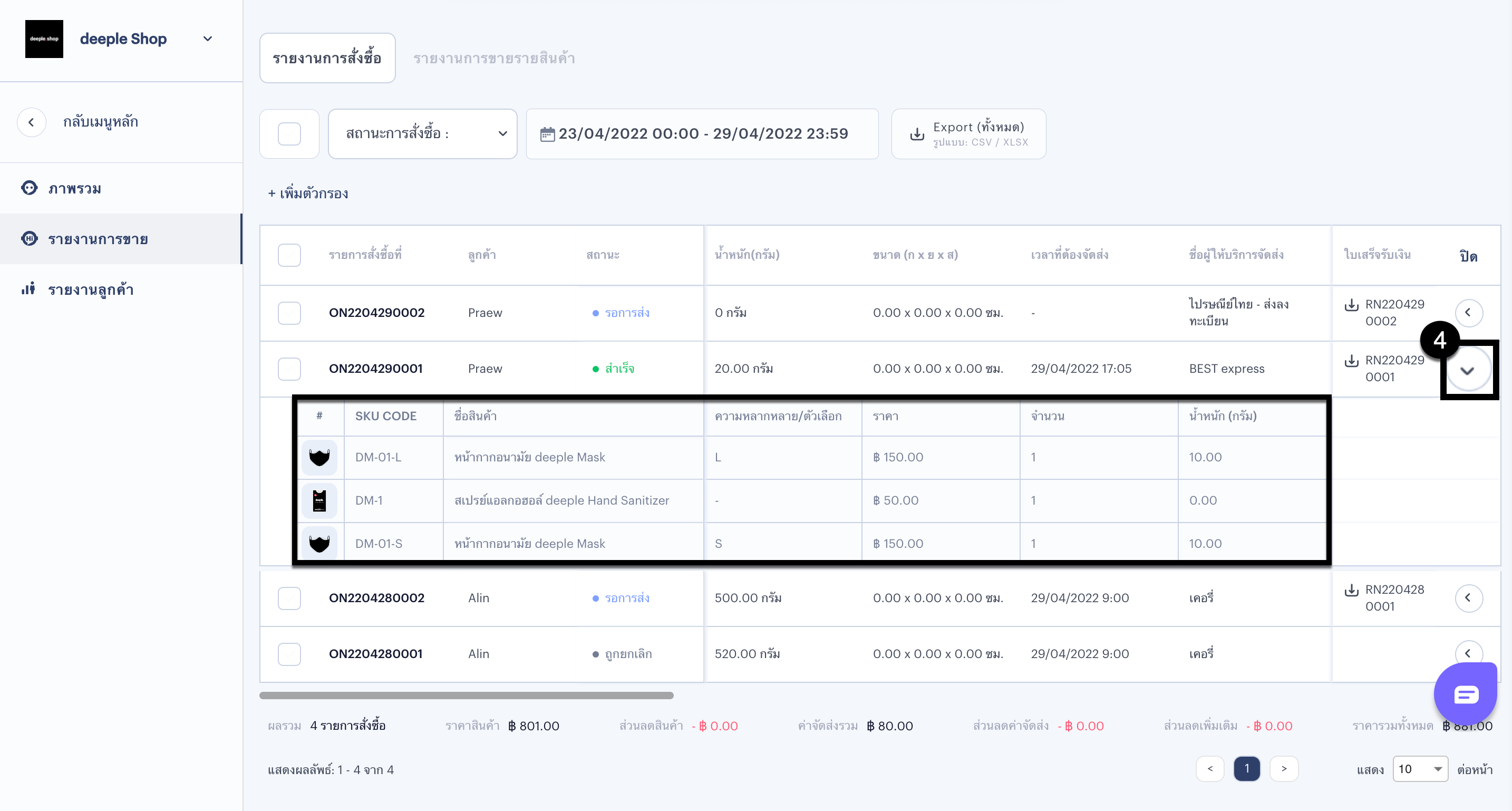Go to next results page
This screenshot has height=811, width=1512.
[x=1284, y=769]
